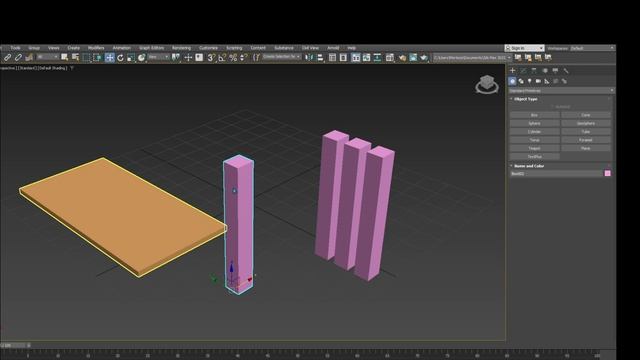Image resolution: width=640 pixels, height=360 pixels.
Task: Click the Box primitive button
Action: [534, 115]
